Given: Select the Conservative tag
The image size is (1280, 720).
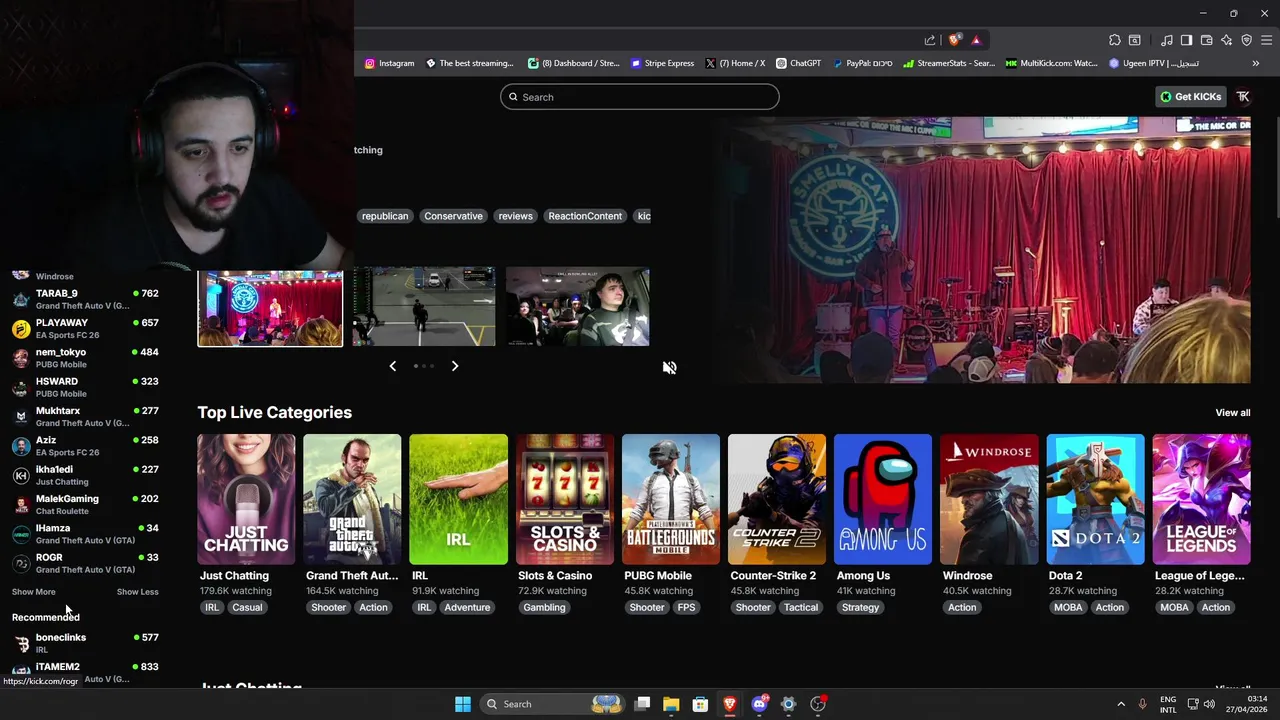Looking at the screenshot, I should pyautogui.click(x=453, y=216).
